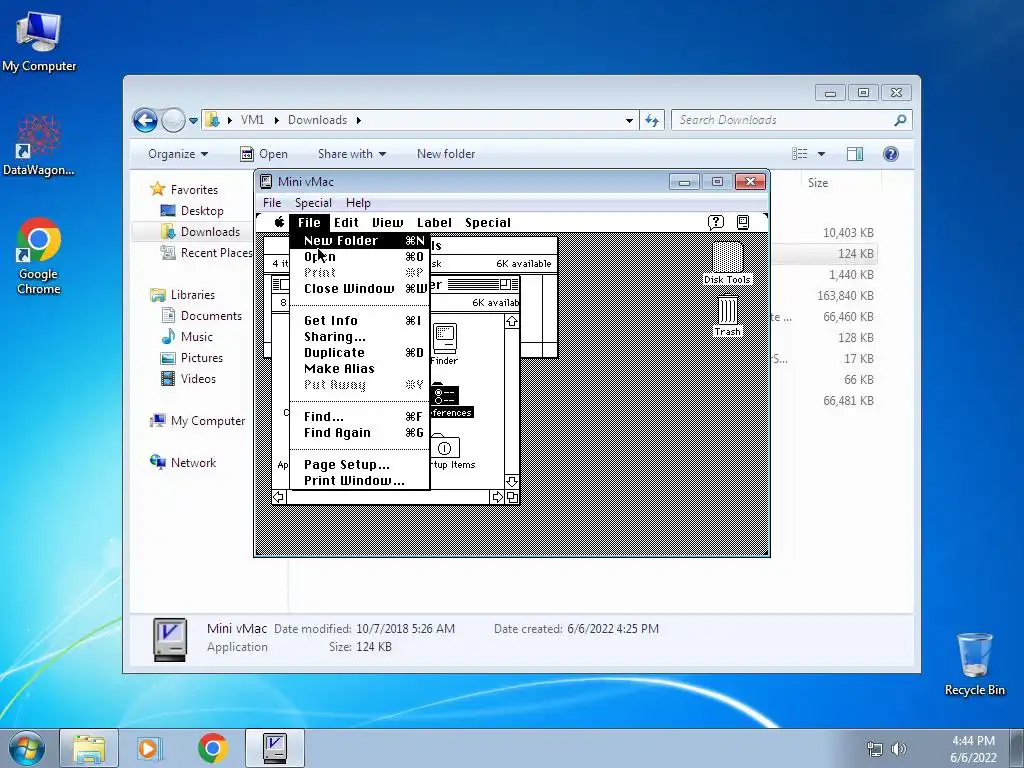This screenshot has width=1024, height=768.
Task: Click the 10,403 KB size cell
Action: pos(848,233)
